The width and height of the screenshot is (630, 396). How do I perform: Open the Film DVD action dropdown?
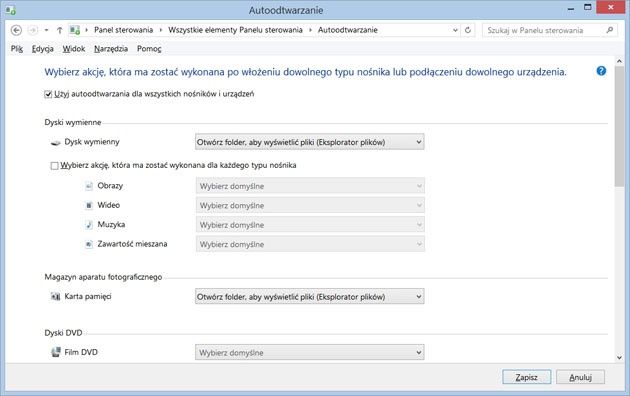309,352
